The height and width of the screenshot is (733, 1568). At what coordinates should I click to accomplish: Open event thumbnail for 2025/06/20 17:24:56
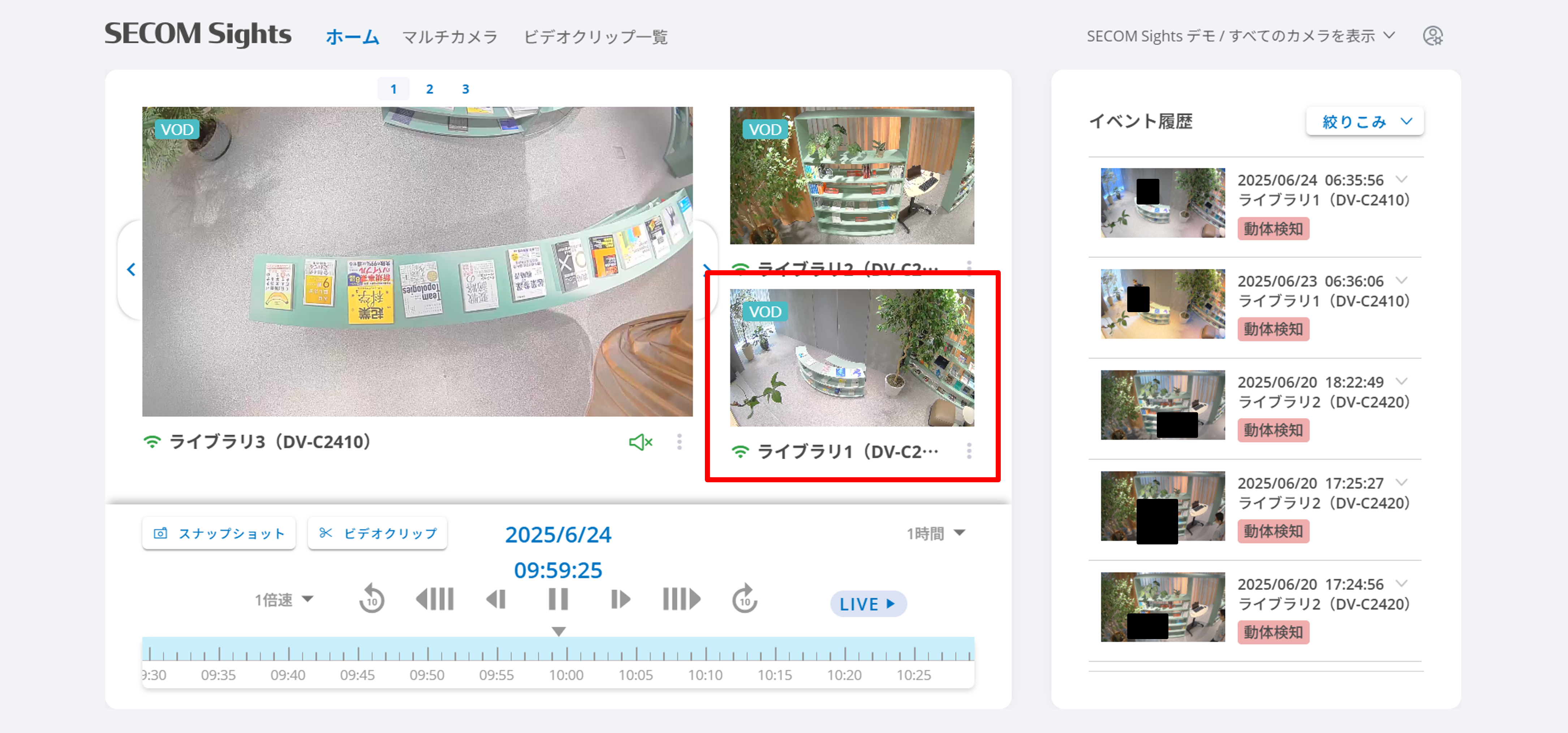pos(1162,607)
